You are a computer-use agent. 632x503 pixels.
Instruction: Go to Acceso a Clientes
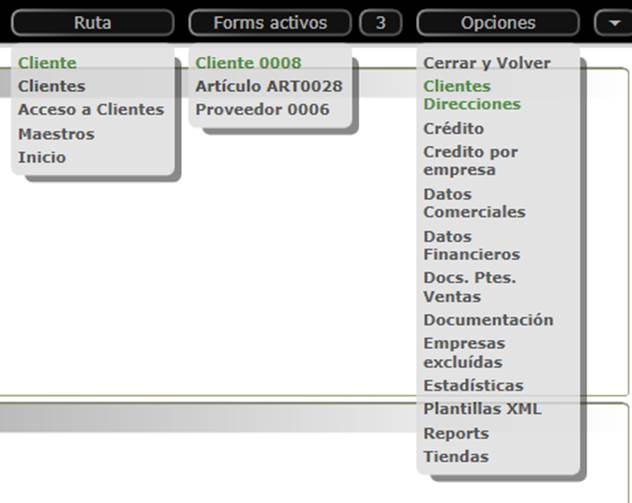(x=91, y=110)
